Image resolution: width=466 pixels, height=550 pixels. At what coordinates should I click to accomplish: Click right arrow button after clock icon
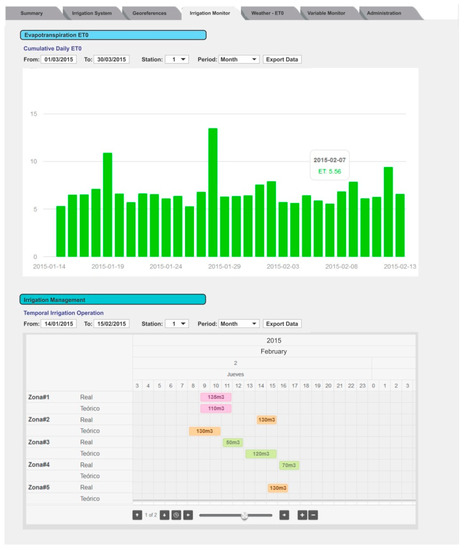click(188, 515)
